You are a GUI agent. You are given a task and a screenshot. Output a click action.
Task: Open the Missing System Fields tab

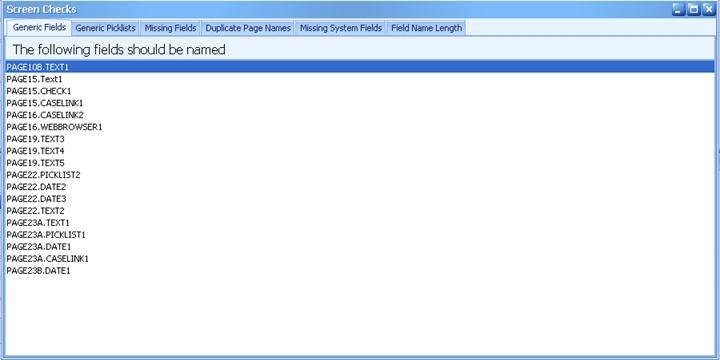[341, 28]
